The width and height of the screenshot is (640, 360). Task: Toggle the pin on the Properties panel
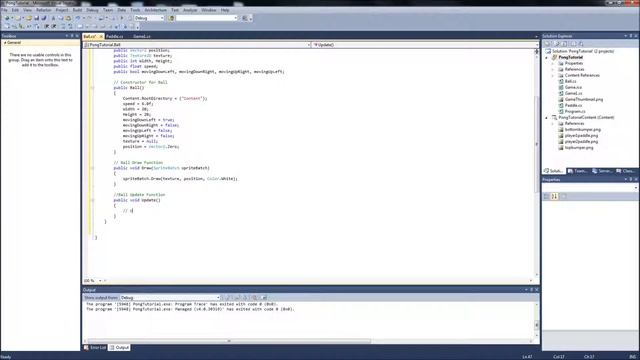pos(631,180)
